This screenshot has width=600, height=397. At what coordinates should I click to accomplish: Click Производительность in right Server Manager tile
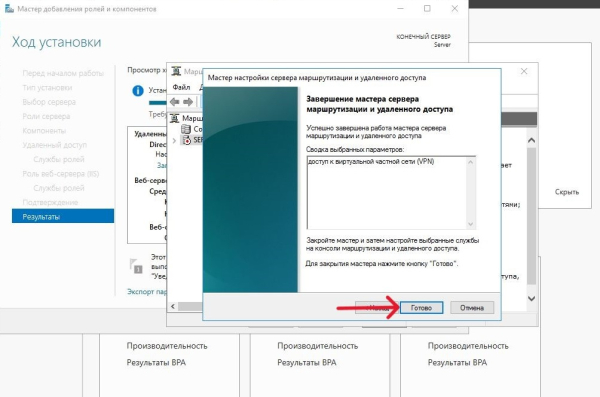[x=468, y=346]
